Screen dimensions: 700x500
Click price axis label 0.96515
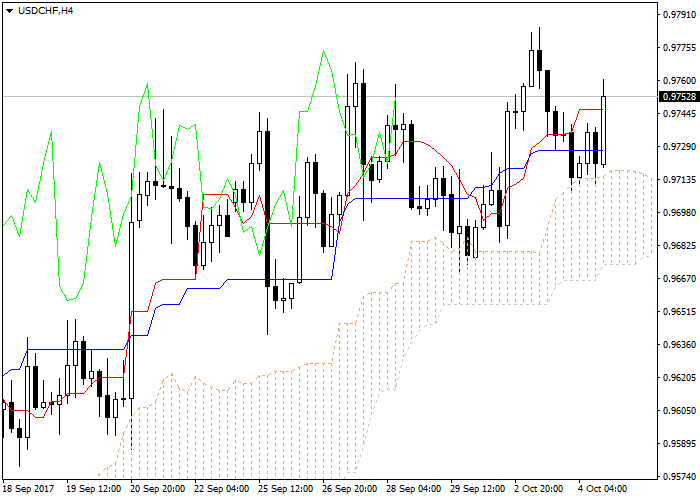679,312
